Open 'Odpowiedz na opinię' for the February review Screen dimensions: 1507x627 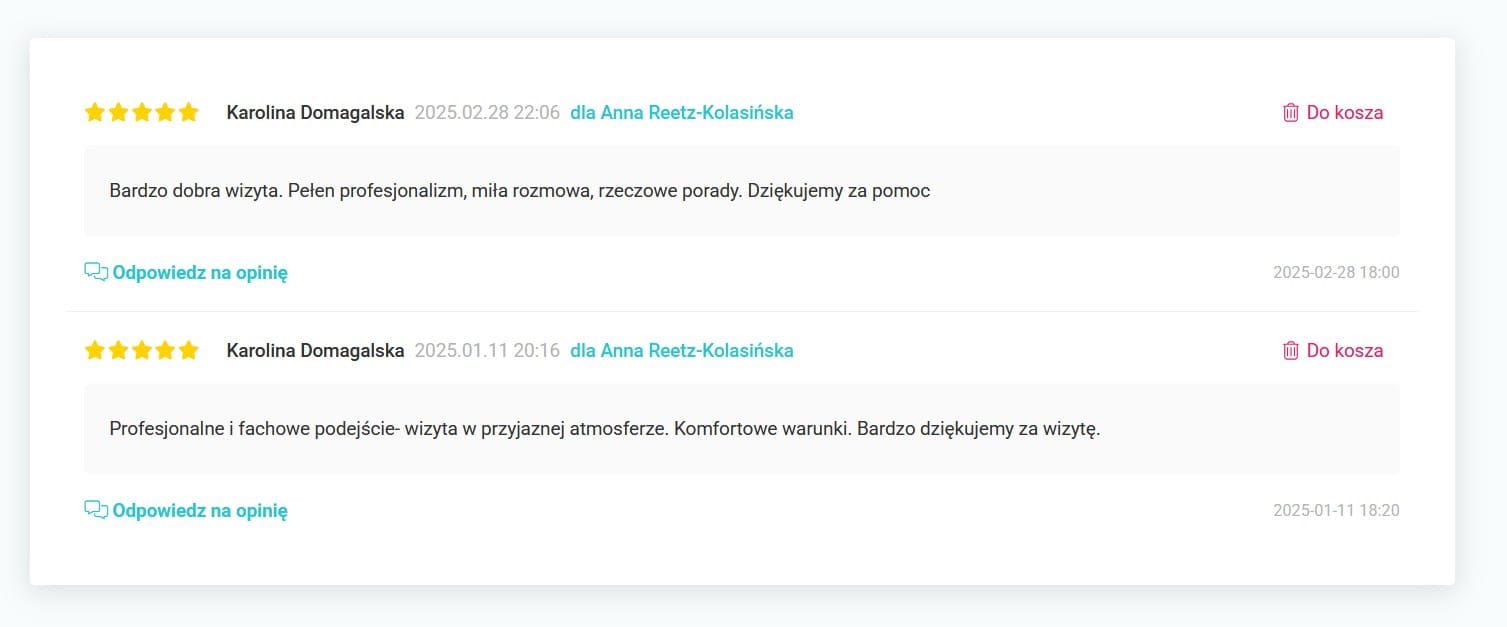coord(200,272)
